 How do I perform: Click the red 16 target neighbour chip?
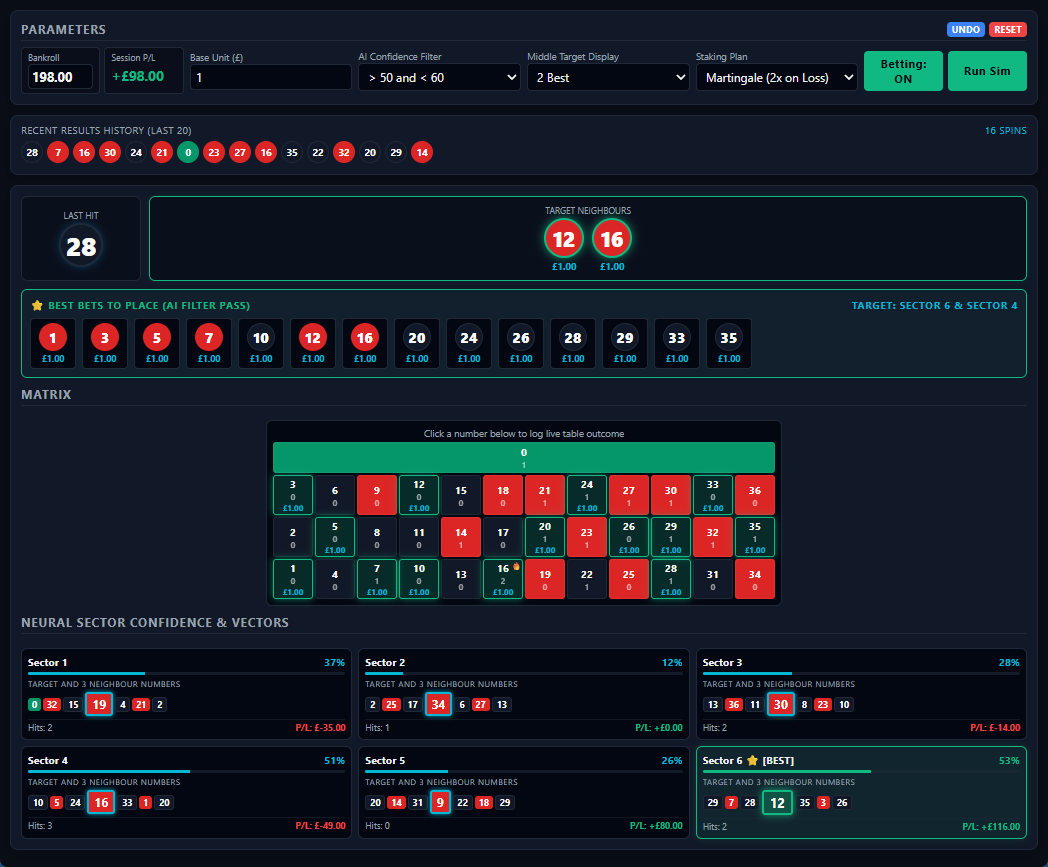pyautogui.click(x=612, y=239)
